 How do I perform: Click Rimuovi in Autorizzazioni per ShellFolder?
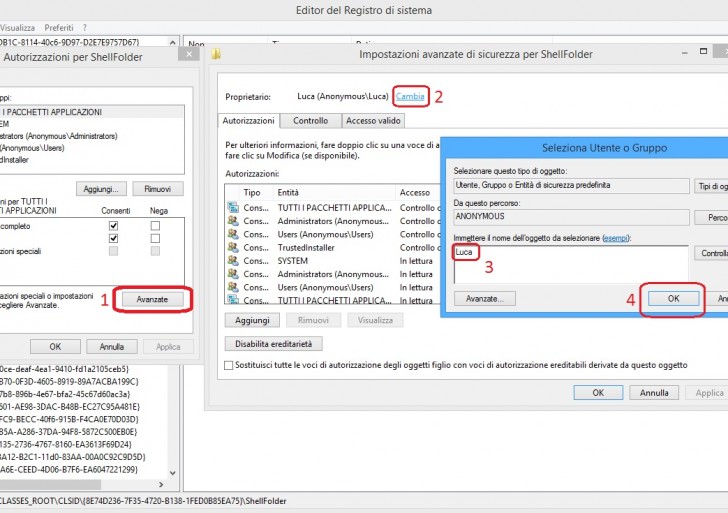pyautogui.click(x=158, y=189)
